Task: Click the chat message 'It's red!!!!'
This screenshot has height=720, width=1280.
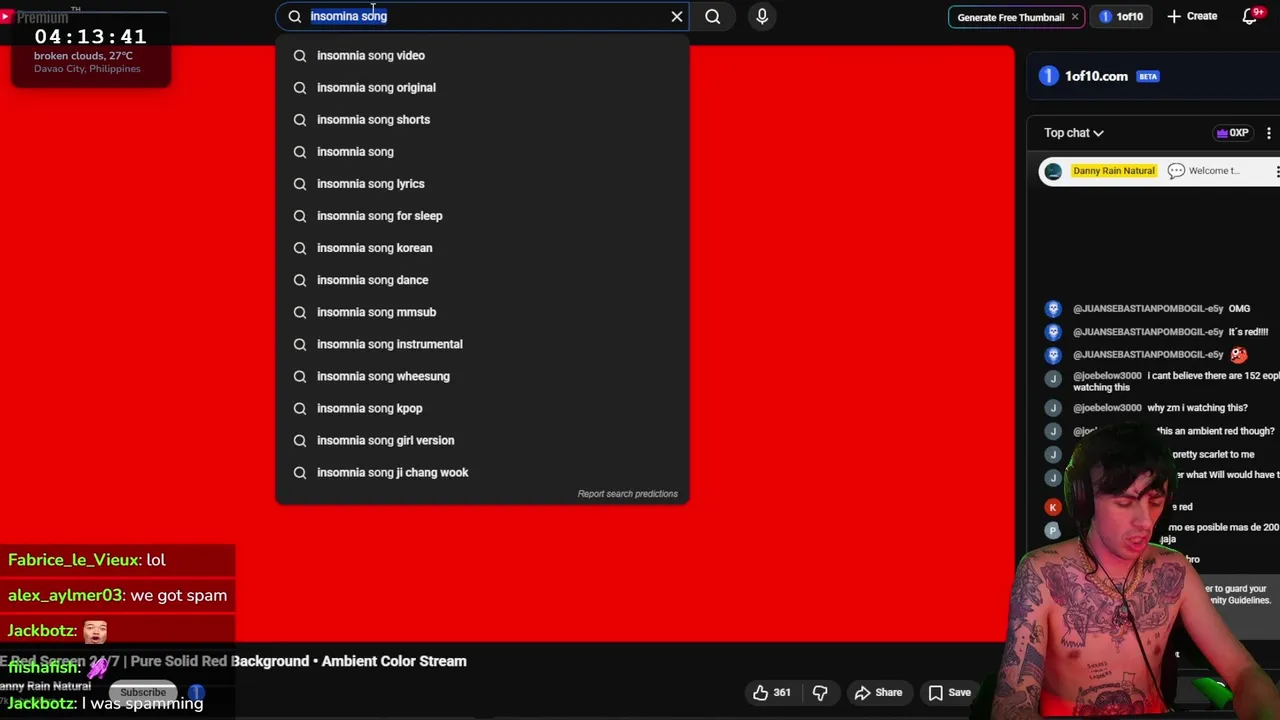Action: point(1248,332)
